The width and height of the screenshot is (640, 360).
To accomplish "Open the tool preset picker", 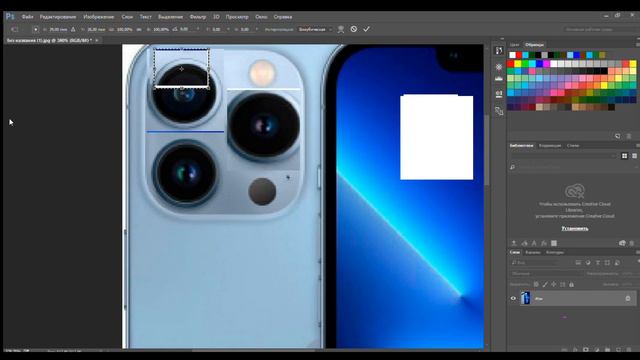I will [15, 29].
